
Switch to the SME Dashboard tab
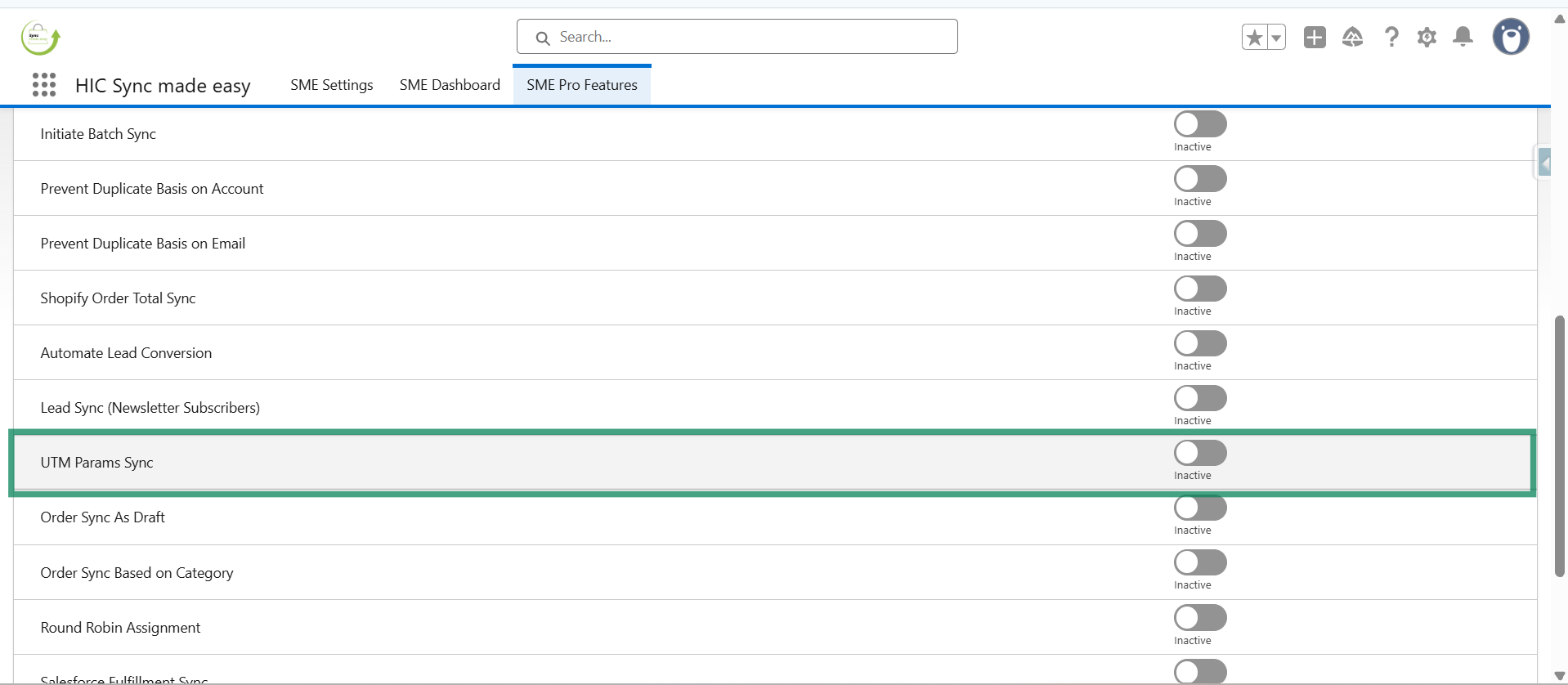click(450, 85)
